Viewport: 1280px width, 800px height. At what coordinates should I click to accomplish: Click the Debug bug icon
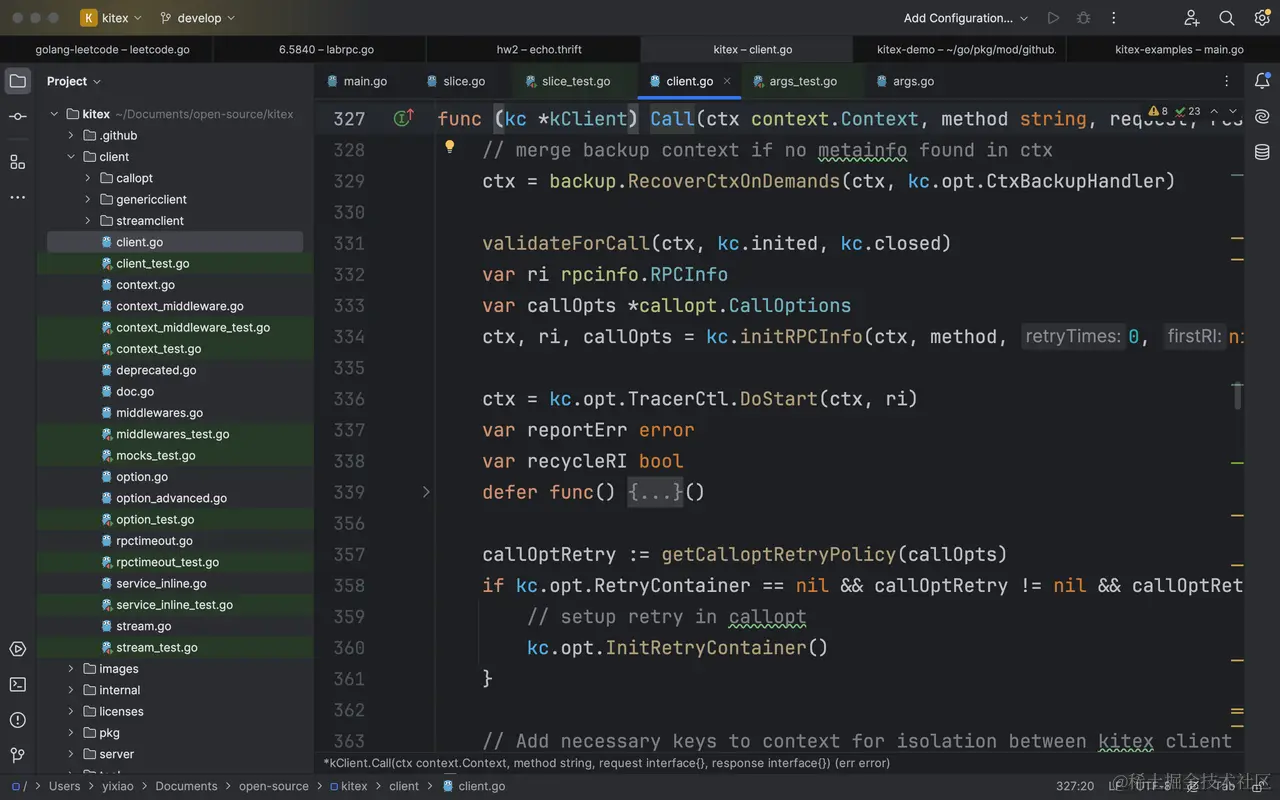(x=1084, y=18)
